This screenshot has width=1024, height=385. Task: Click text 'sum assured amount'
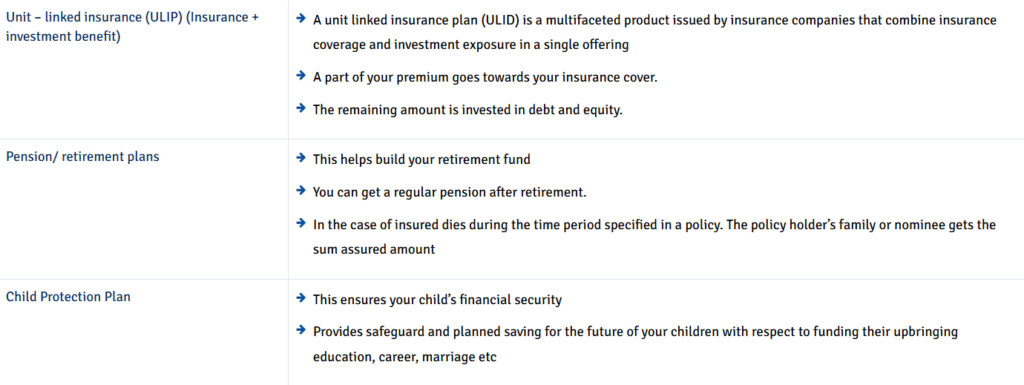coord(374,249)
